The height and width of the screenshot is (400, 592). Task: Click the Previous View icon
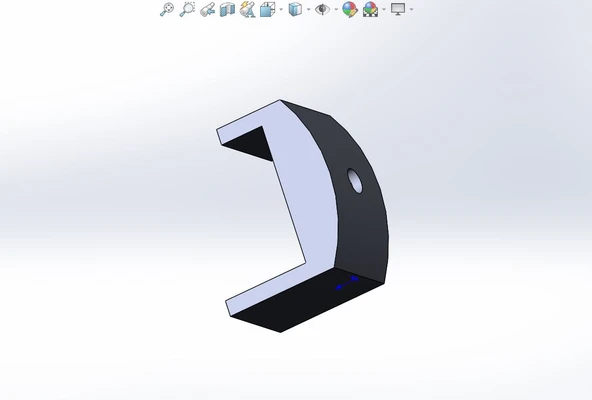point(207,9)
